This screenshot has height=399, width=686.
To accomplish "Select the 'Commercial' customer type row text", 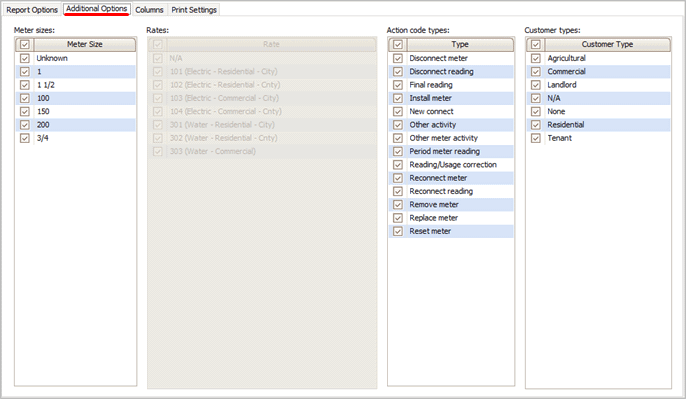I will [x=567, y=72].
